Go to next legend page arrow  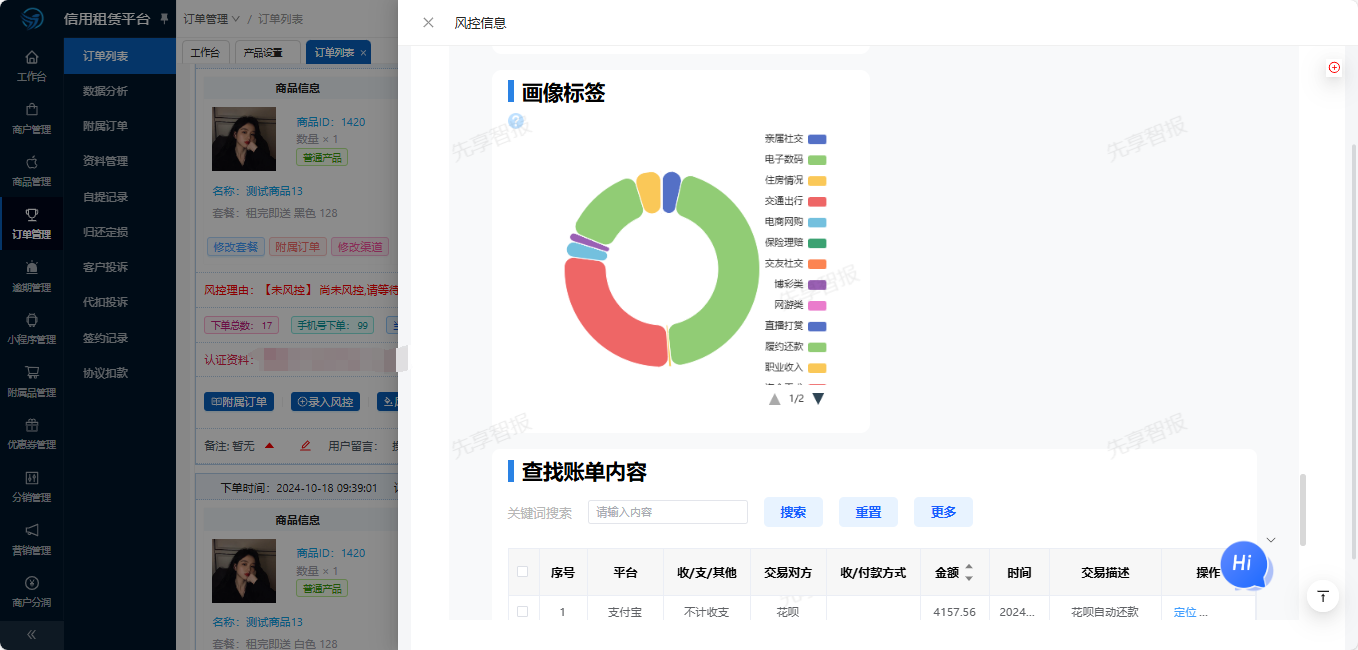(x=818, y=398)
